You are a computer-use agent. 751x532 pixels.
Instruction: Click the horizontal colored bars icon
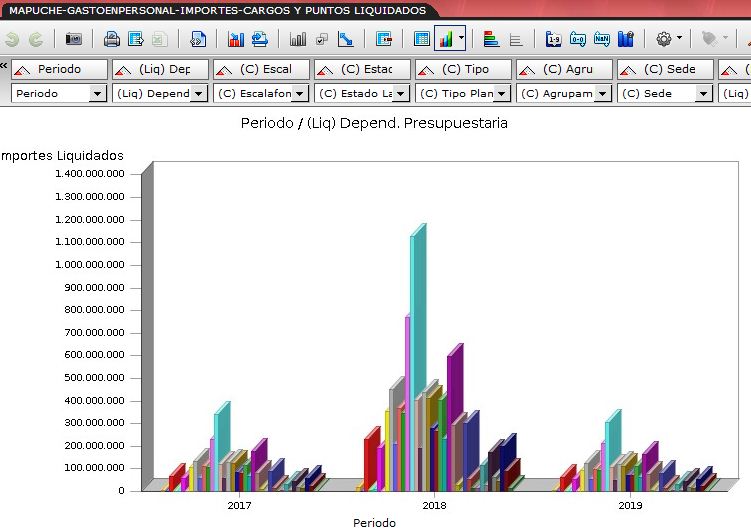[491, 39]
